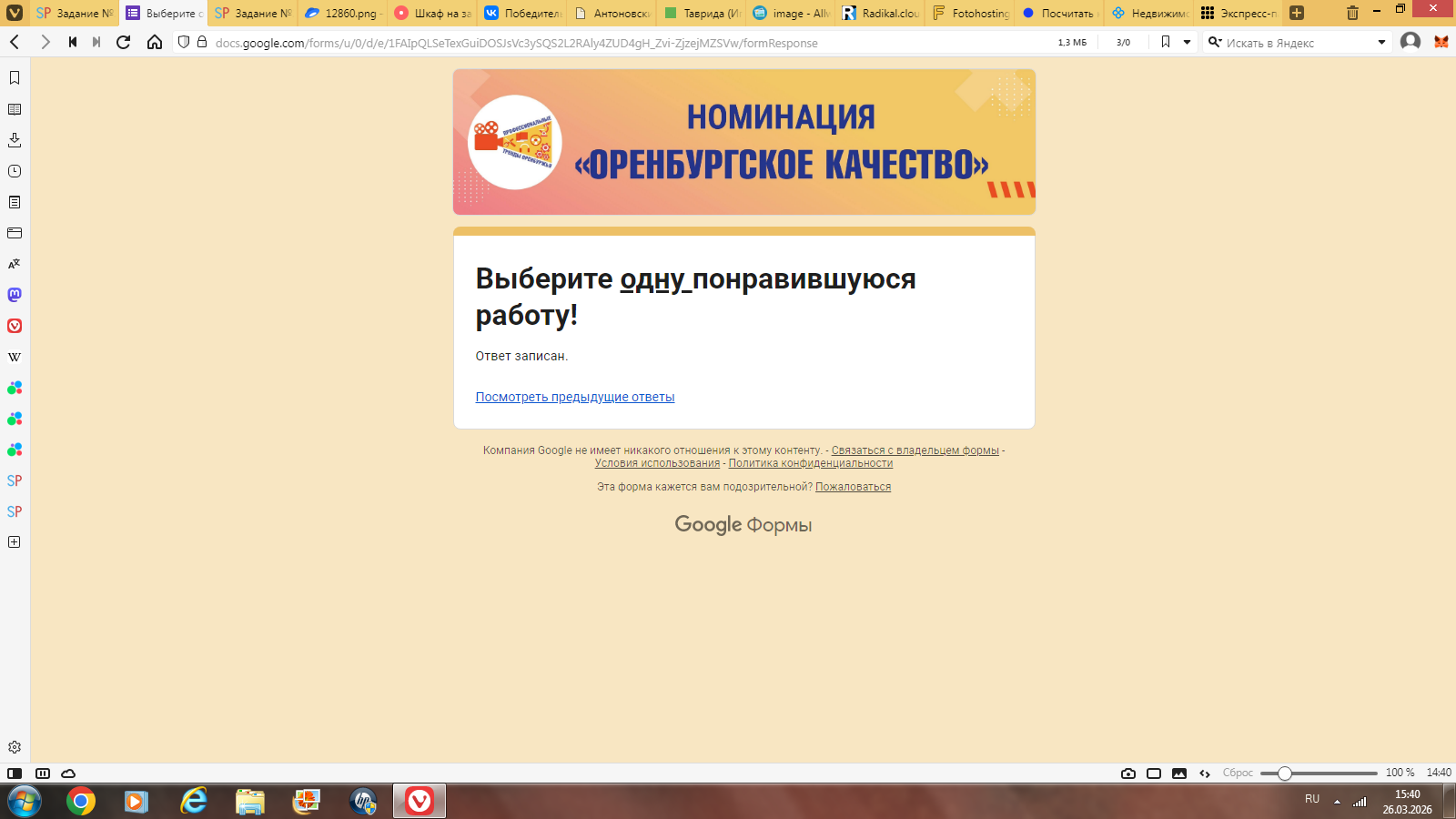Switch to the Шкаф на за tab
This screenshot has width=1456, height=819.
coord(433,13)
